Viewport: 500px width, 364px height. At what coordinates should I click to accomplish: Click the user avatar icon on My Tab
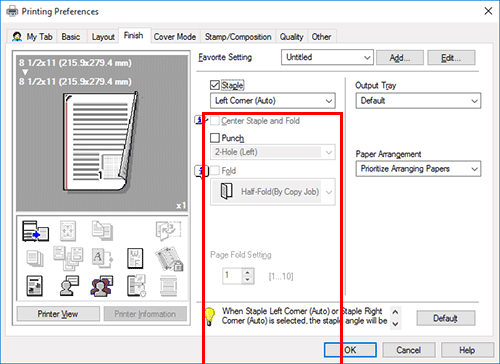17,36
